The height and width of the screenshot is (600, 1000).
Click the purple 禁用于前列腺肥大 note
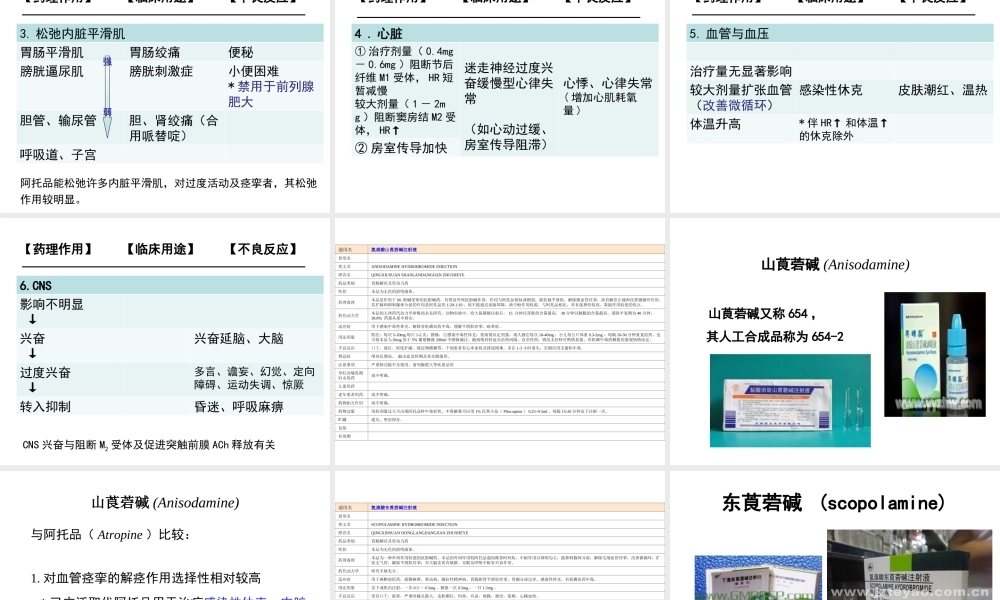click(272, 92)
